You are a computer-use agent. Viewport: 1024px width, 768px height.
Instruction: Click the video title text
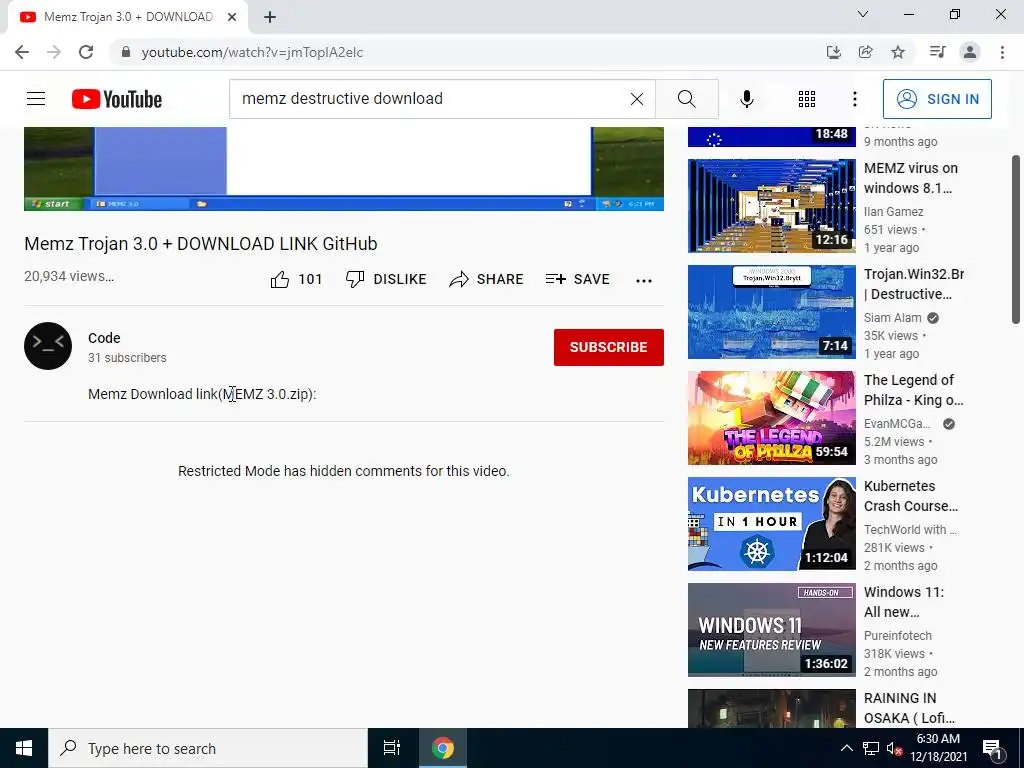tap(200, 244)
